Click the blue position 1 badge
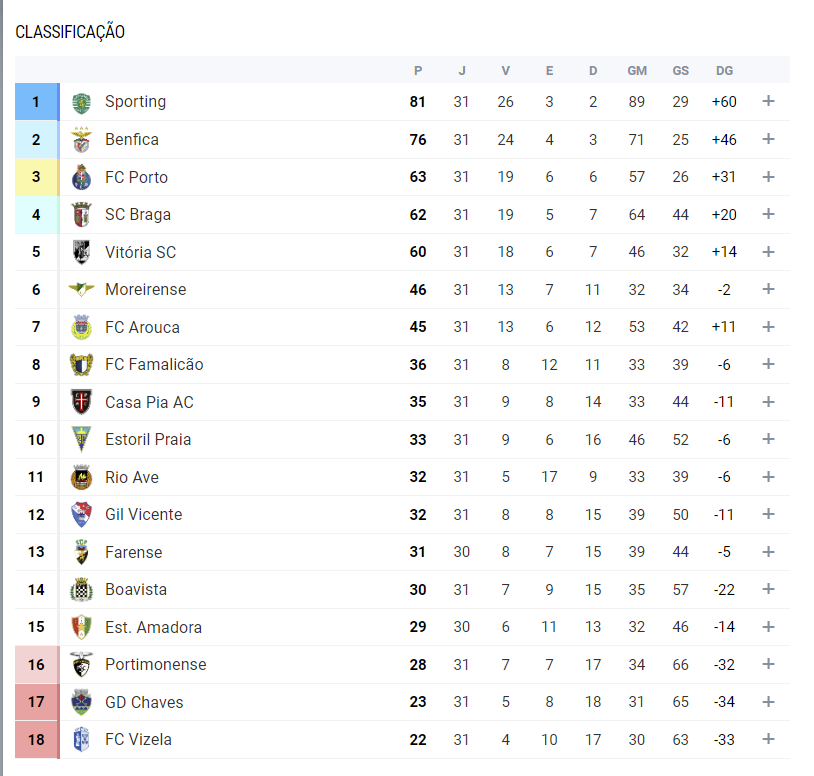The image size is (814, 776). click(x=36, y=102)
